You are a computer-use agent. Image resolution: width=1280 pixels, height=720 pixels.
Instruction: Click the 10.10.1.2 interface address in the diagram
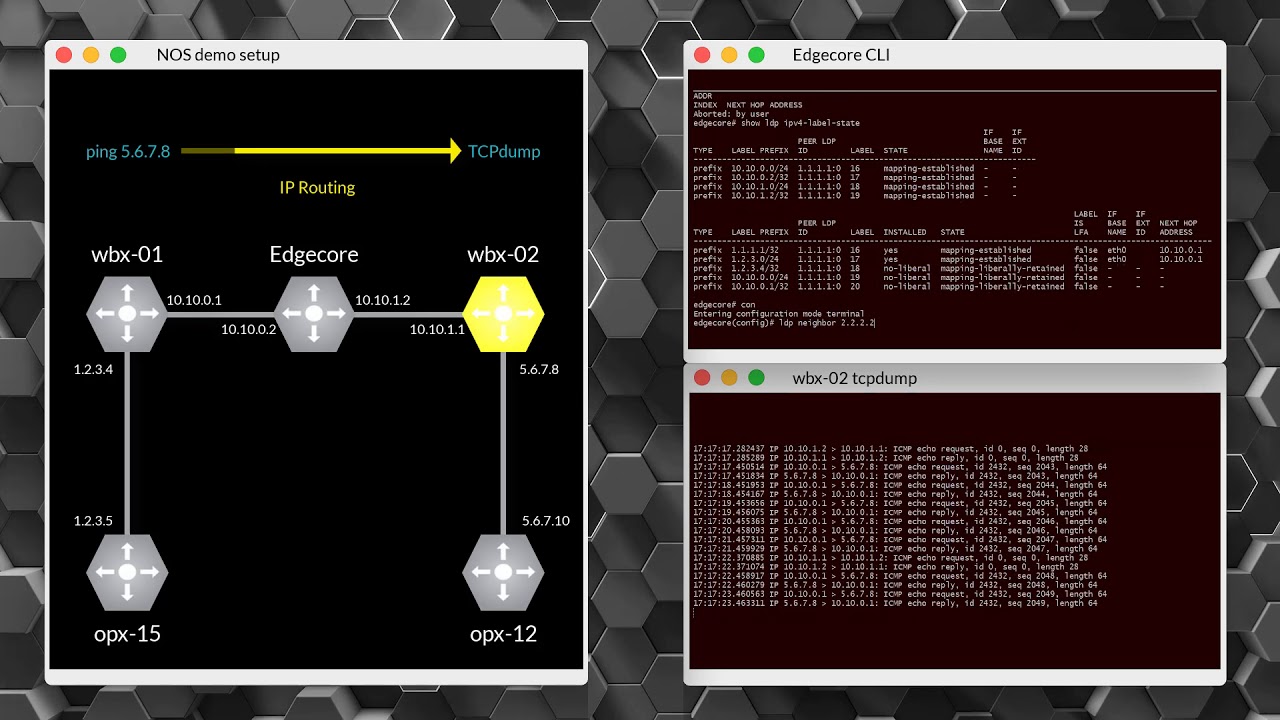pos(383,300)
